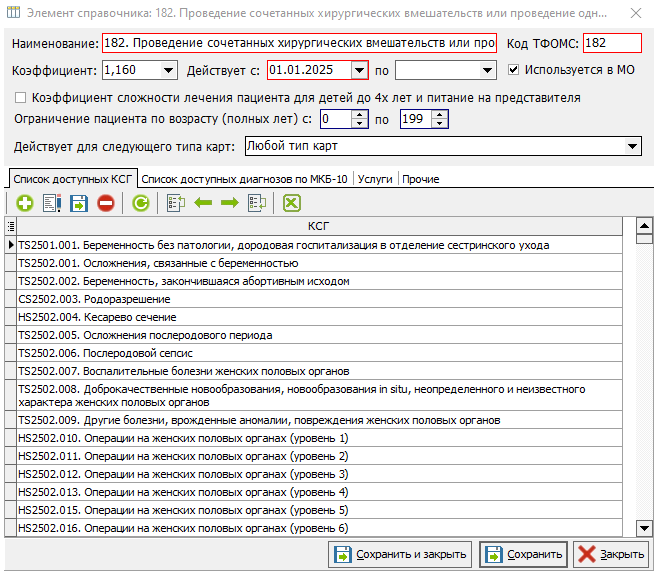Image resolution: width=658 pixels, height=571 pixels.
Task: Click the green left arrow icon
Action: (x=204, y=203)
